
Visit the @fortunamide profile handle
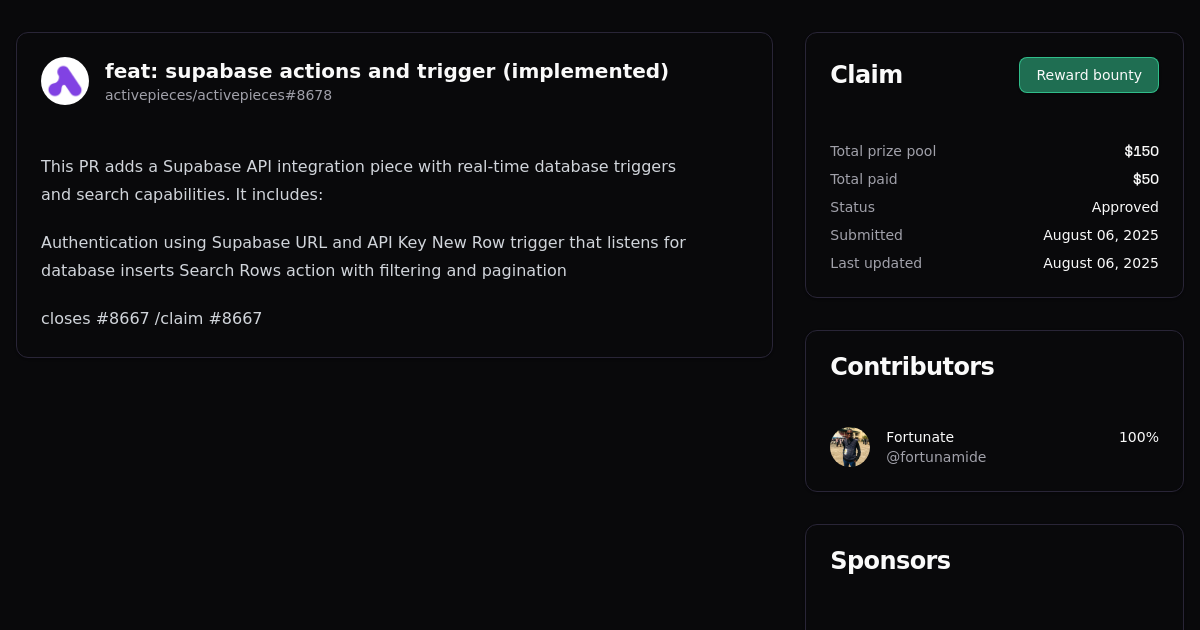coord(936,457)
